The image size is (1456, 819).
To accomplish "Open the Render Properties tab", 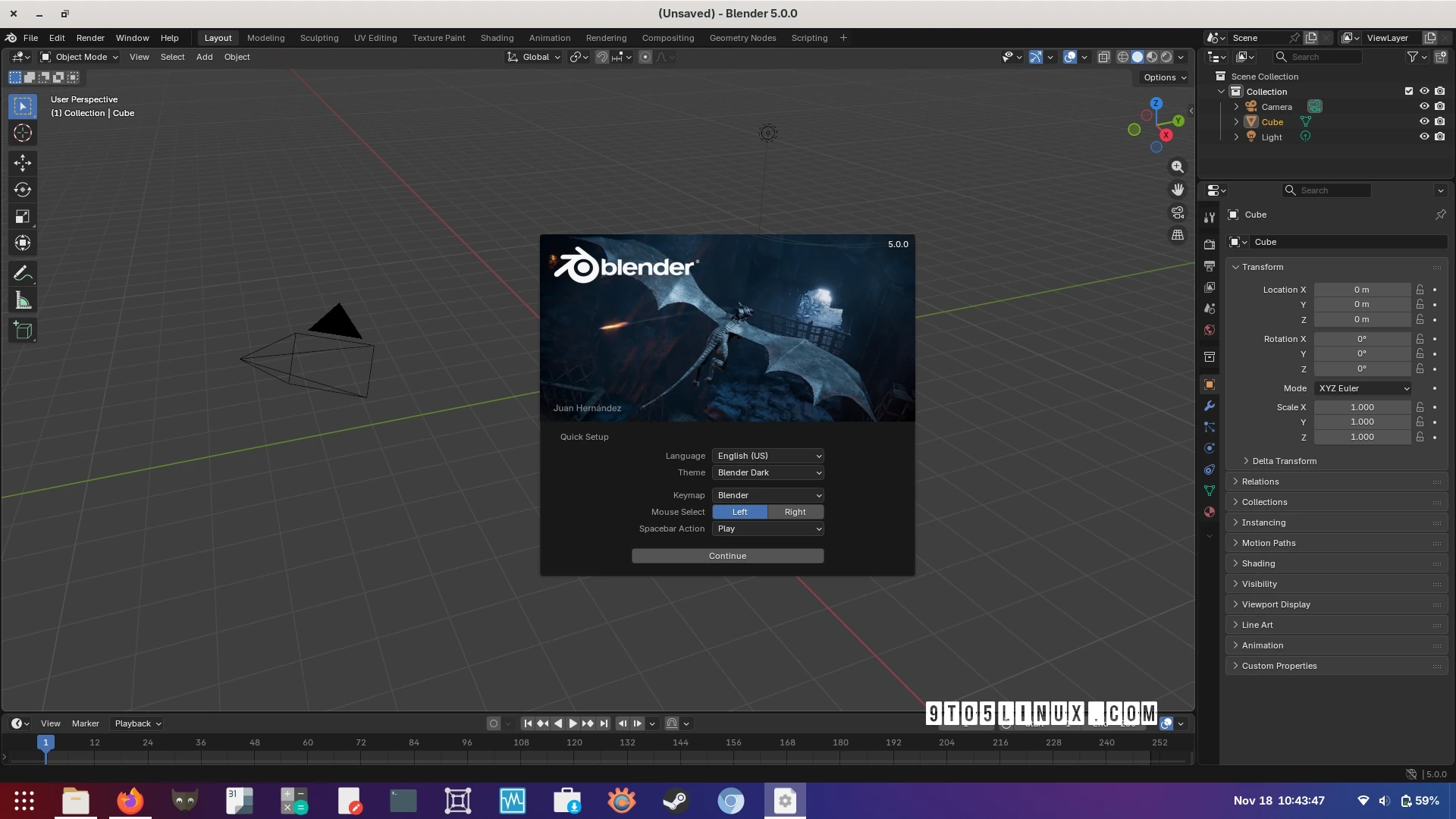I will point(1209,244).
